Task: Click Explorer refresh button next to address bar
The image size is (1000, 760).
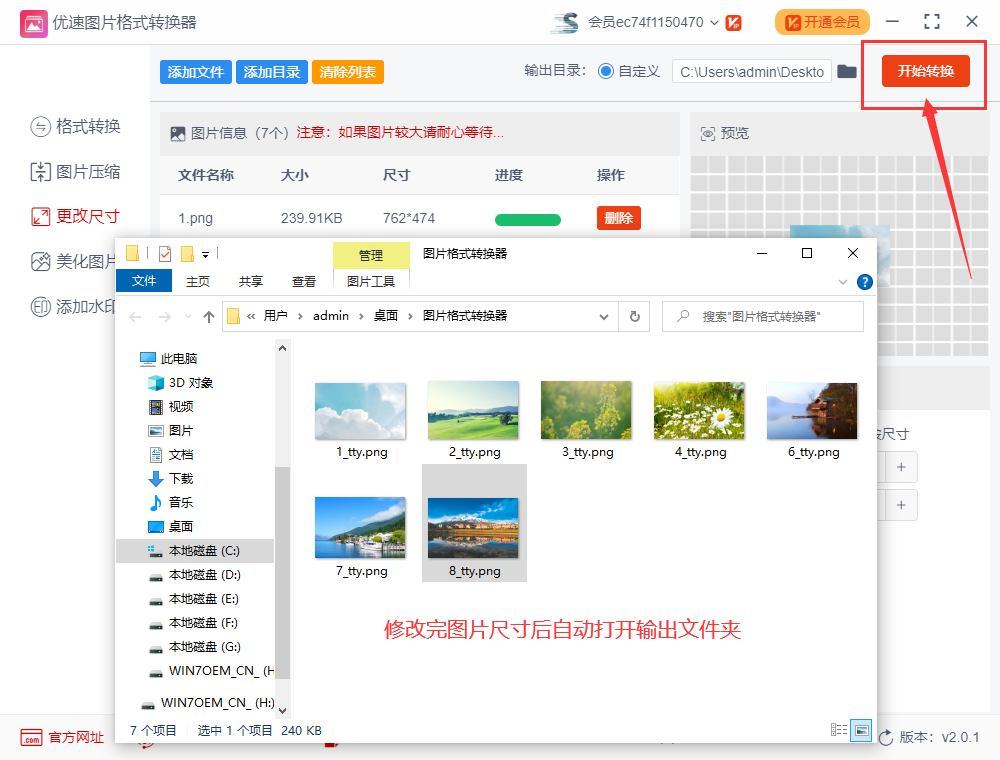Action: (635, 316)
